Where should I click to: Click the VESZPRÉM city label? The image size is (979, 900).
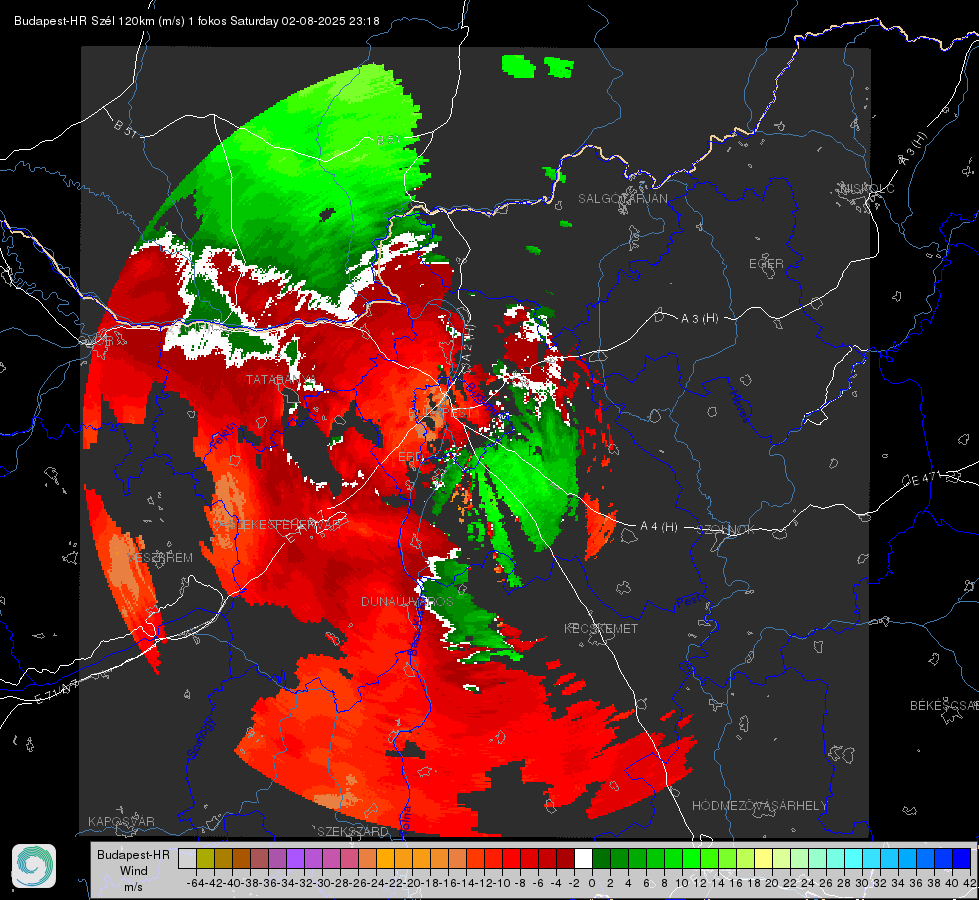tap(160, 558)
